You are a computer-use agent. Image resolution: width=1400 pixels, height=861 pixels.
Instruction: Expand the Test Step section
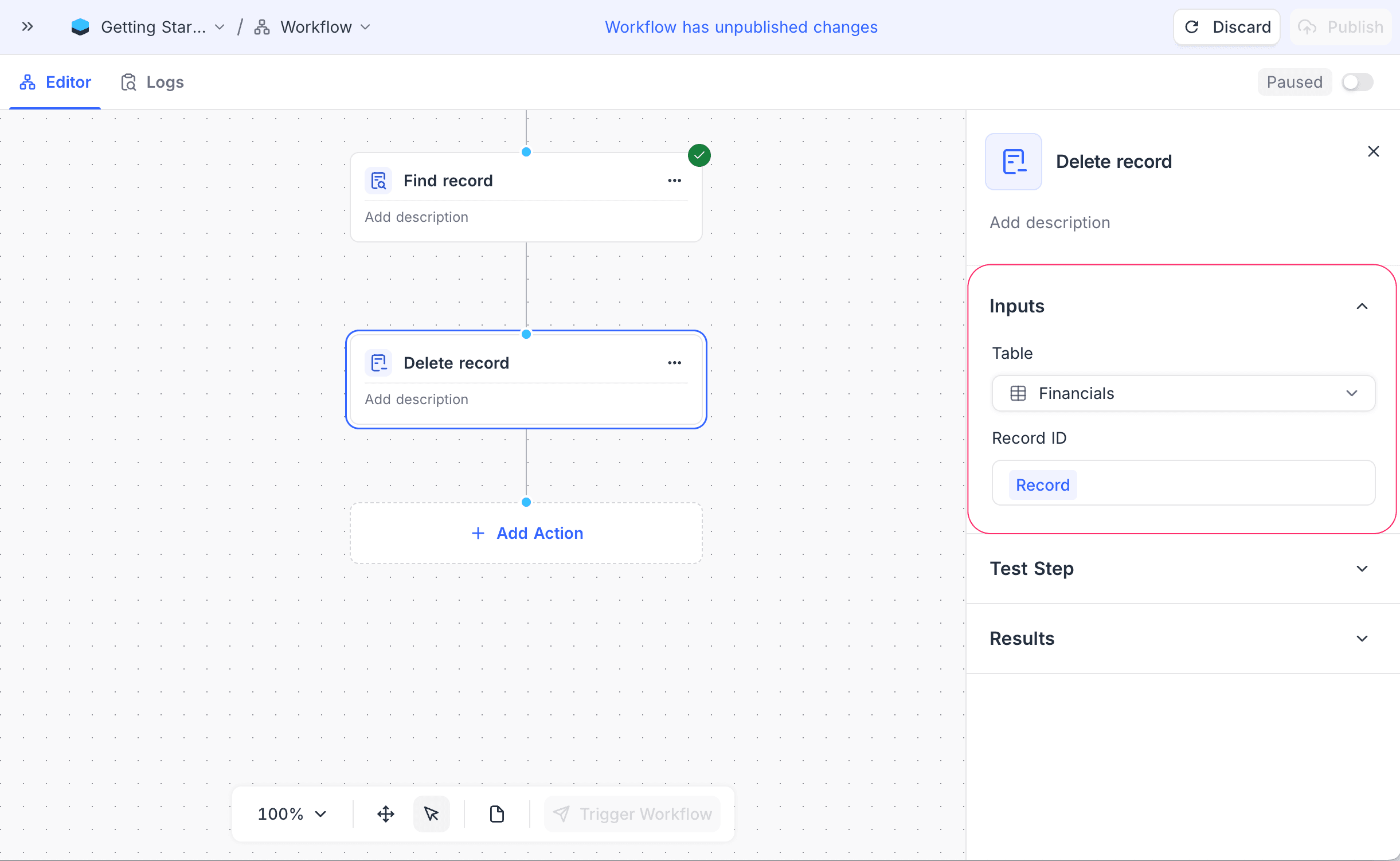tap(1362, 569)
